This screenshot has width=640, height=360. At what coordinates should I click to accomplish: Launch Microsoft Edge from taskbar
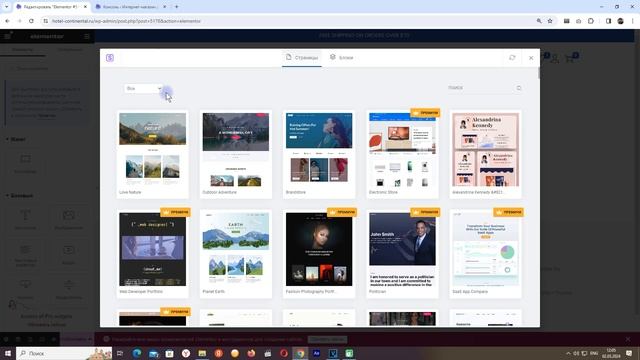(137, 353)
